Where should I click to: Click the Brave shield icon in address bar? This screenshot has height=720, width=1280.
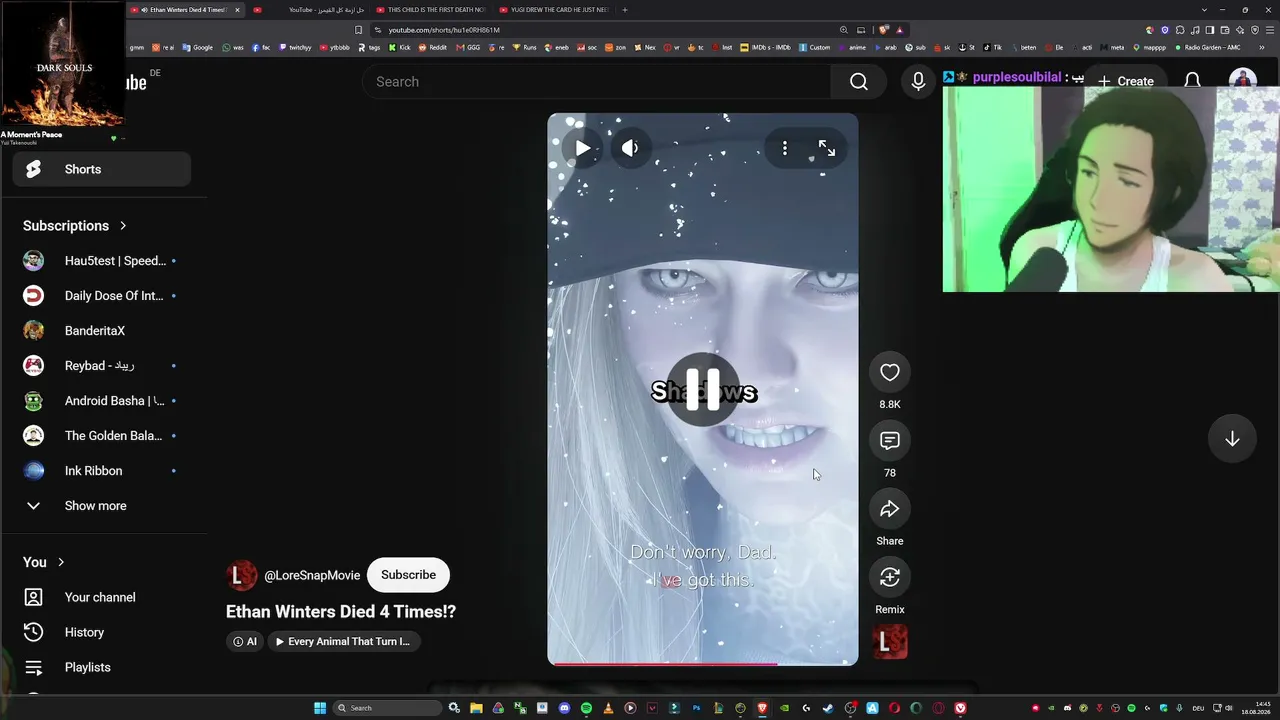coord(884,30)
